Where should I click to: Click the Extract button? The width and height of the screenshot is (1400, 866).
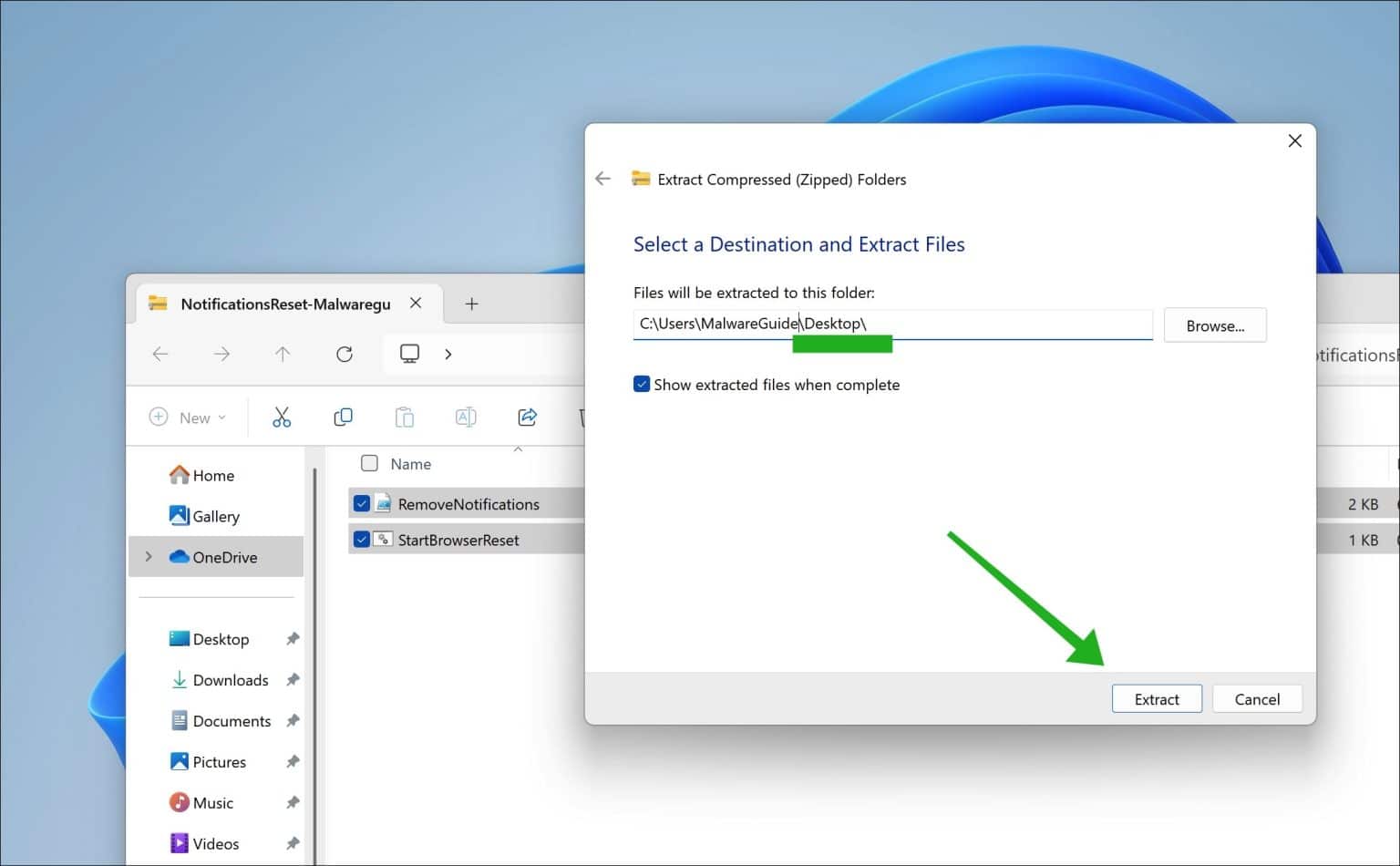coord(1157,698)
